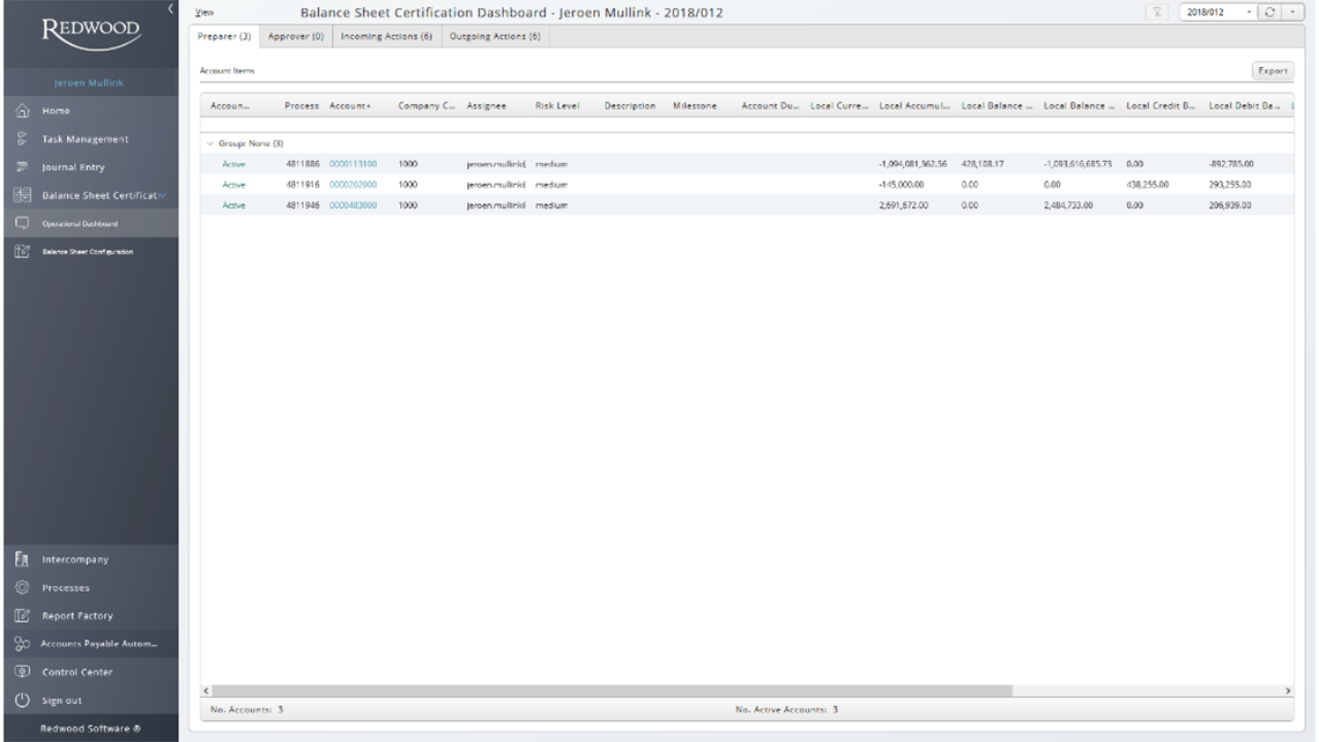Select process number 4811946

coord(302,205)
